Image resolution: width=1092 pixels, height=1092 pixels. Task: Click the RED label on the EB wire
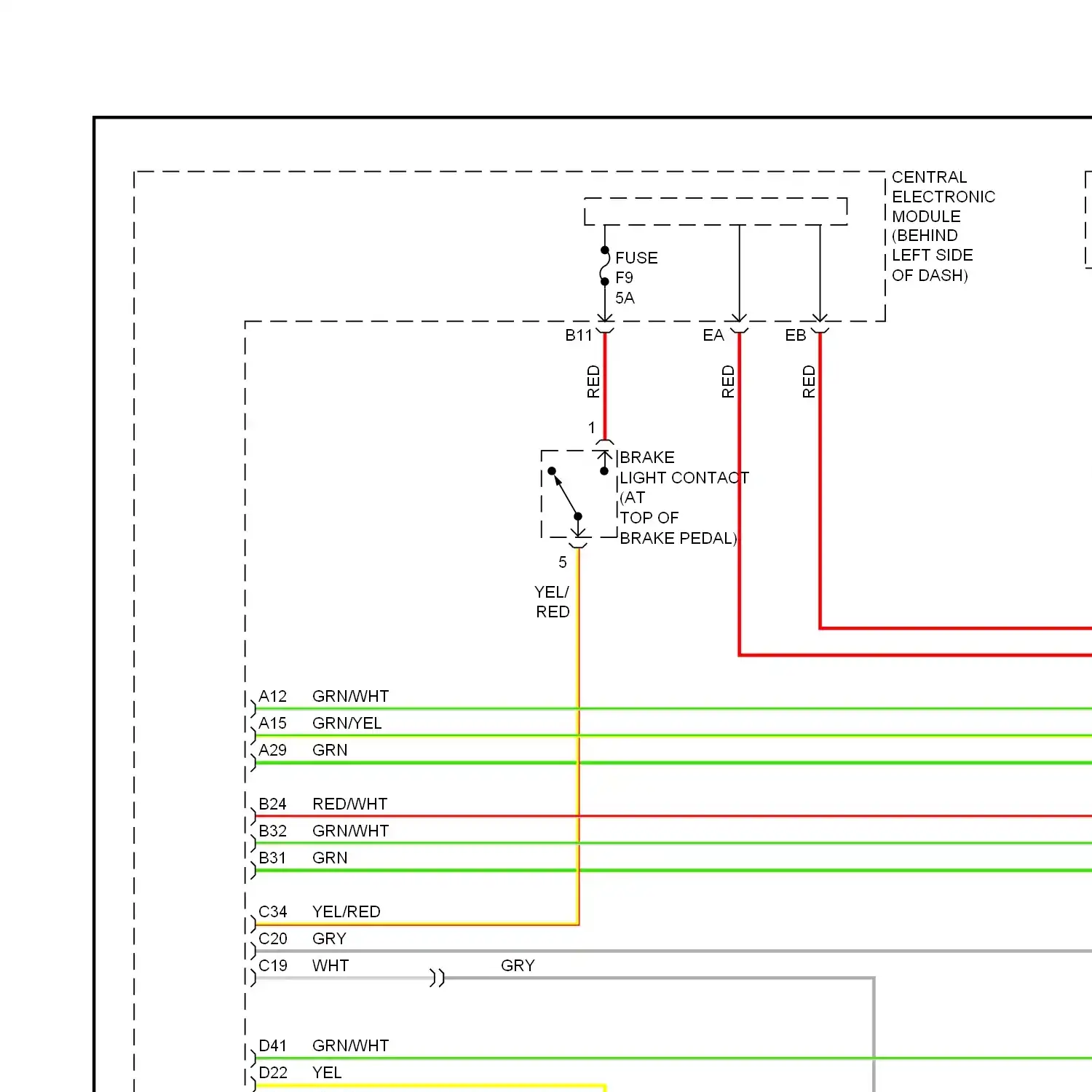tap(809, 381)
